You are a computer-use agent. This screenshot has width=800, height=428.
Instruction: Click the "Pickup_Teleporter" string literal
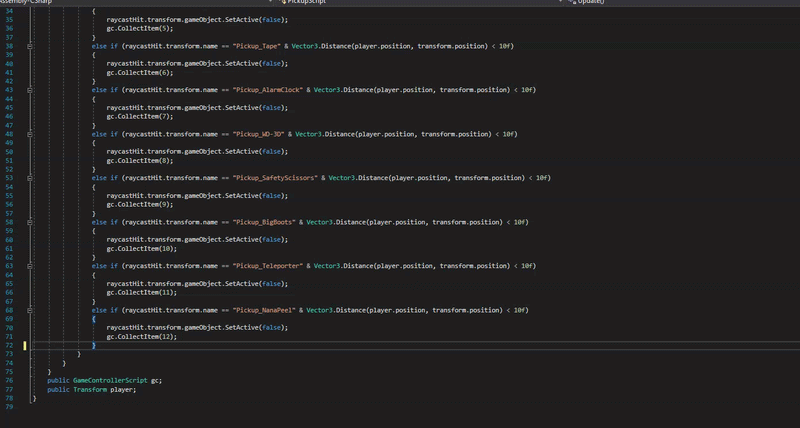pos(268,266)
